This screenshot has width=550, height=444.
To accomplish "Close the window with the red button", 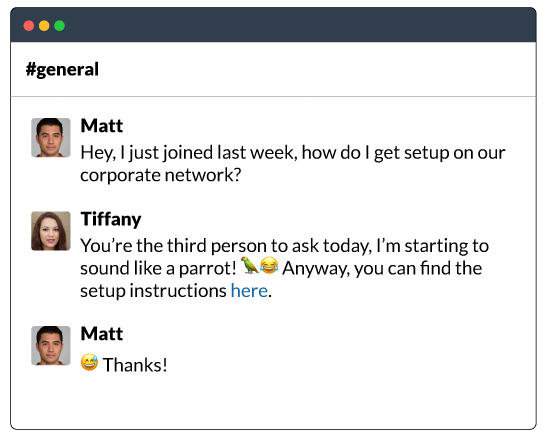I will pyautogui.click(x=29, y=26).
